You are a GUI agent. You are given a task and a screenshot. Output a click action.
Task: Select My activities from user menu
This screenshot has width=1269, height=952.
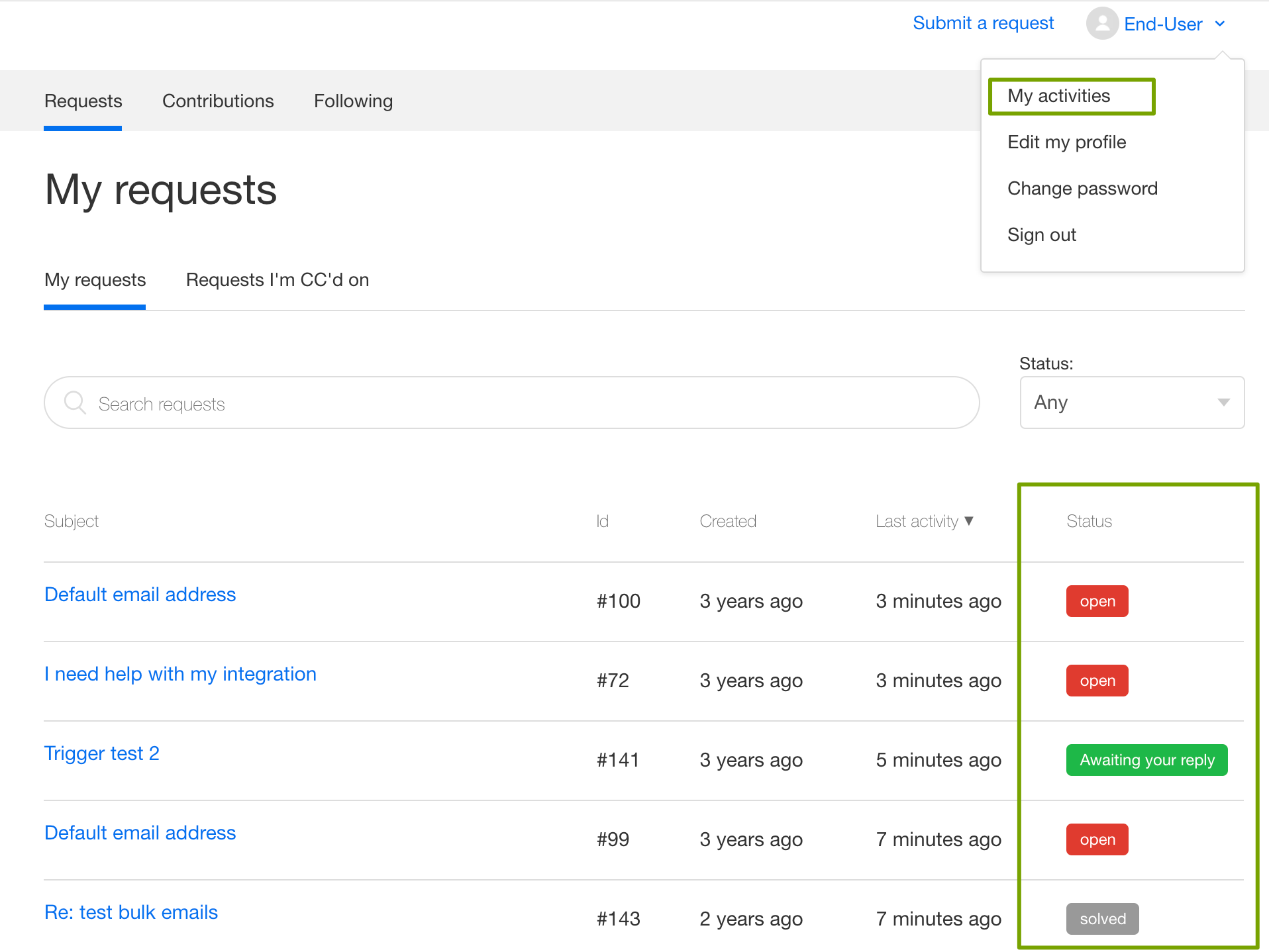pos(1058,96)
